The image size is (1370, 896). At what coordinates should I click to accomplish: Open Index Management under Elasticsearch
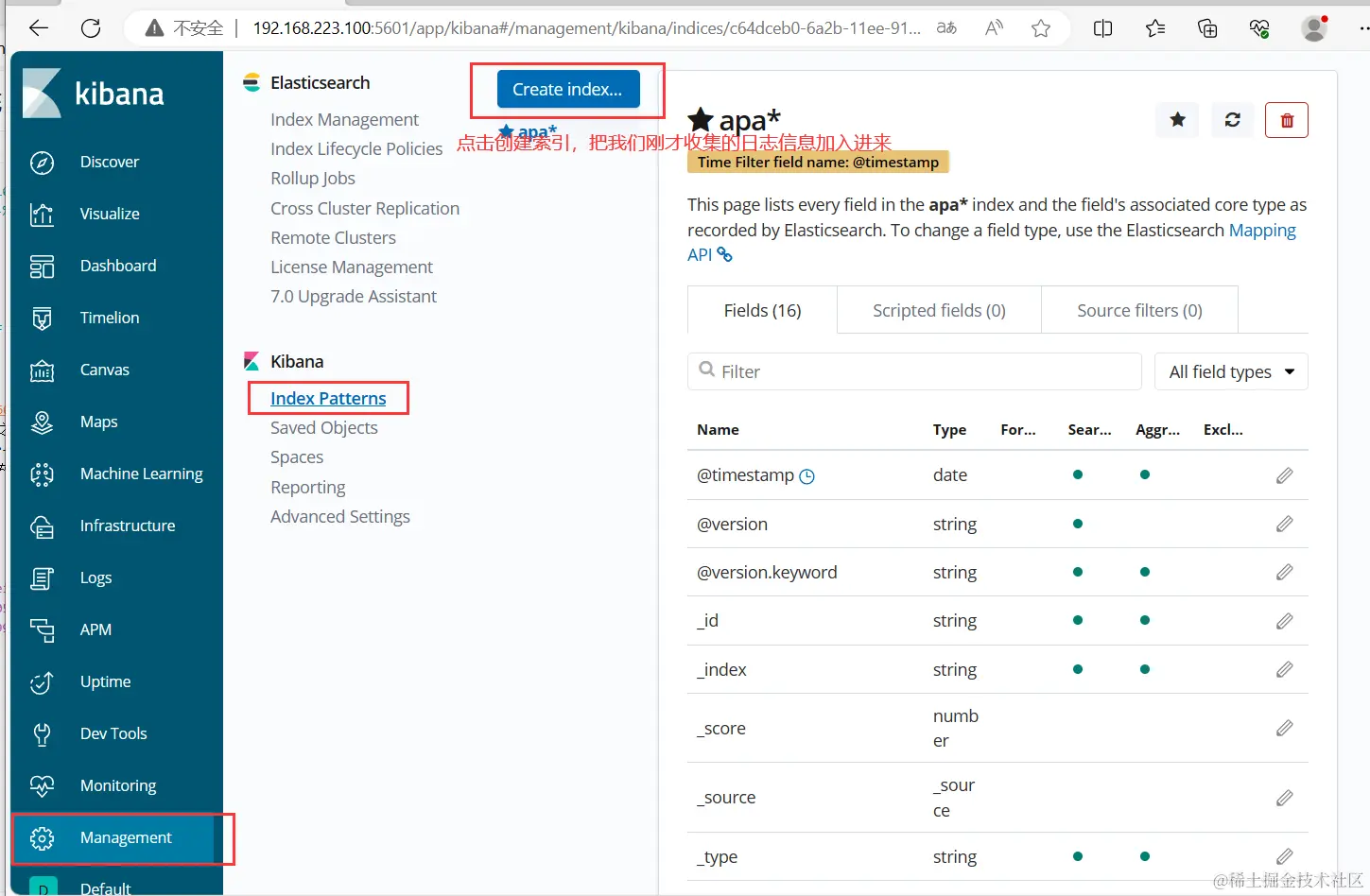[344, 120]
